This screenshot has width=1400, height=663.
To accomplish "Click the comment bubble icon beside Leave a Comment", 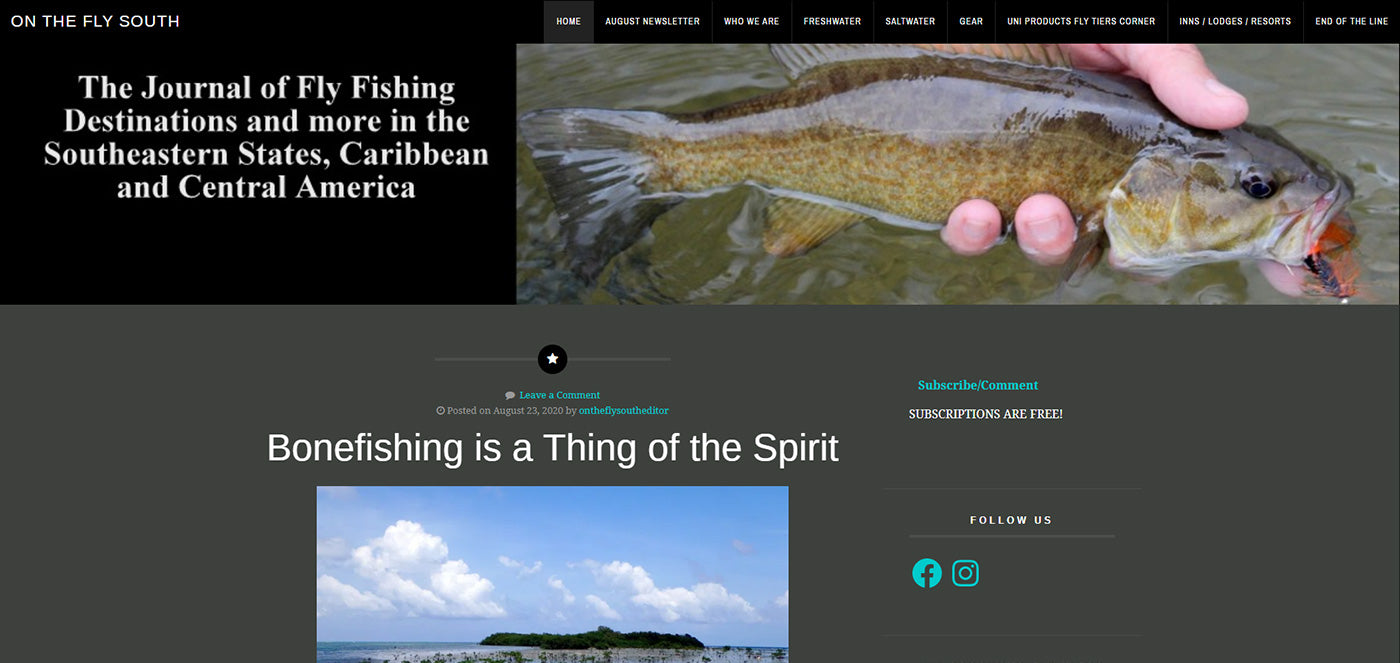I will pos(510,395).
